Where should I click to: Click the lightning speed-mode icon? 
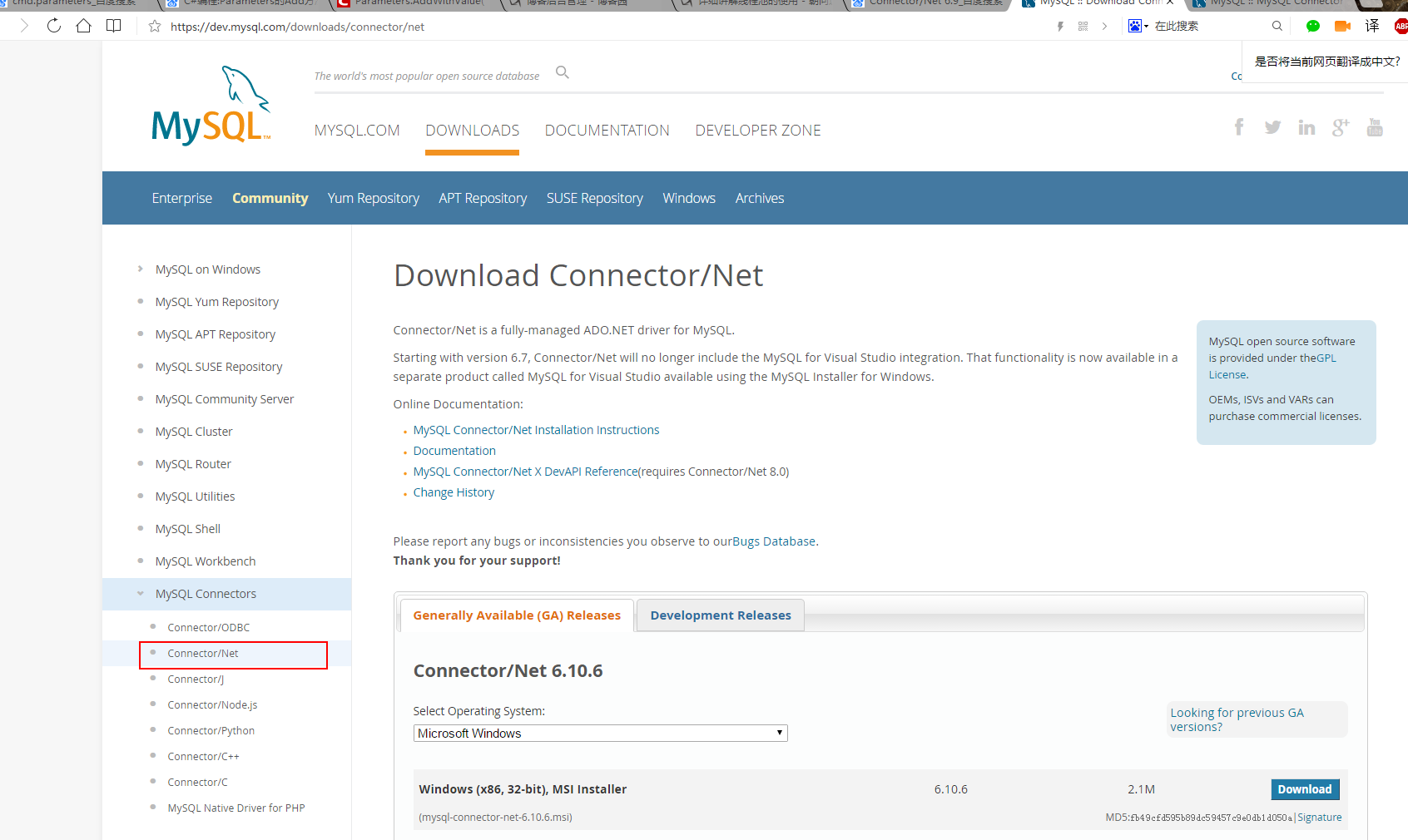(1060, 27)
